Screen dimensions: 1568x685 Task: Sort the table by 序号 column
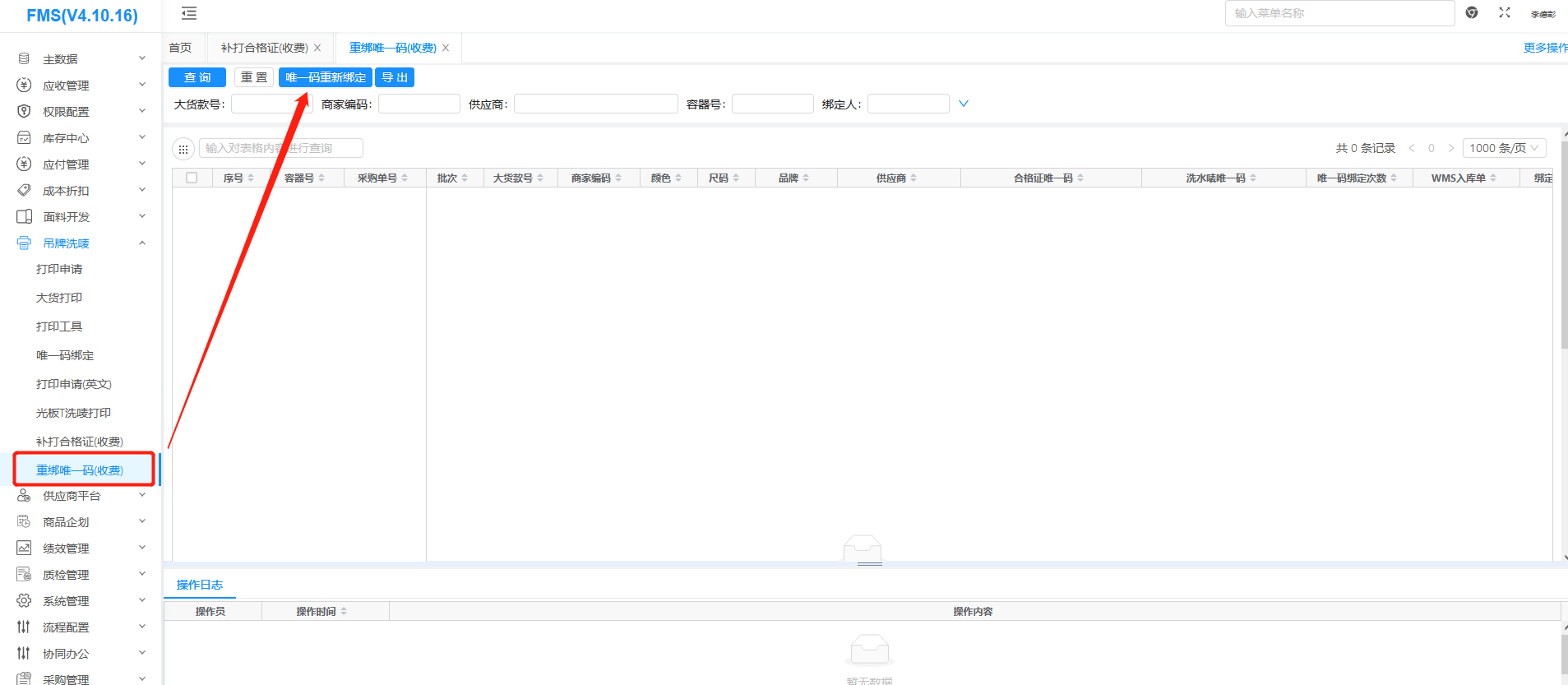[x=238, y=178]
